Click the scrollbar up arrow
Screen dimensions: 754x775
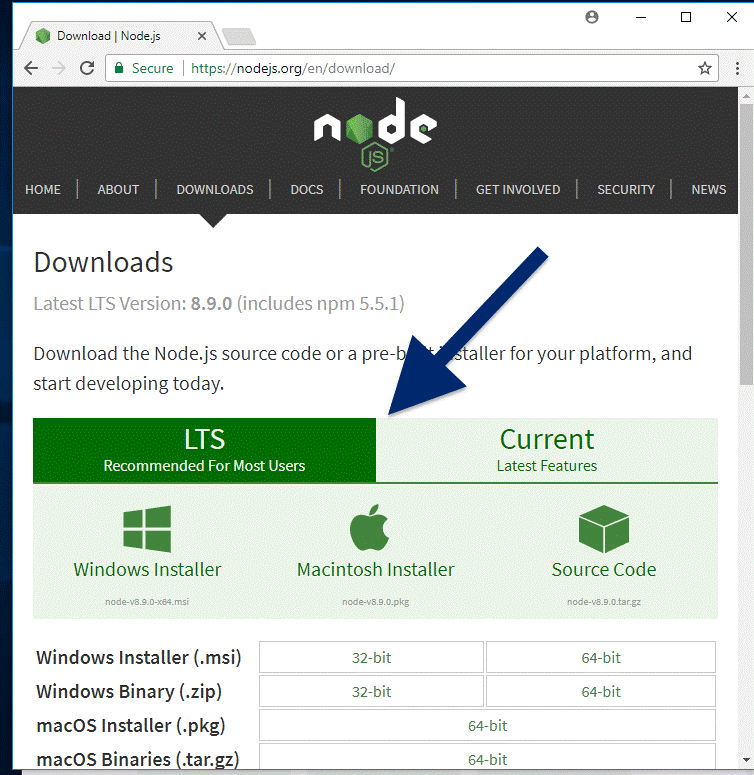[x=746, y=96]
